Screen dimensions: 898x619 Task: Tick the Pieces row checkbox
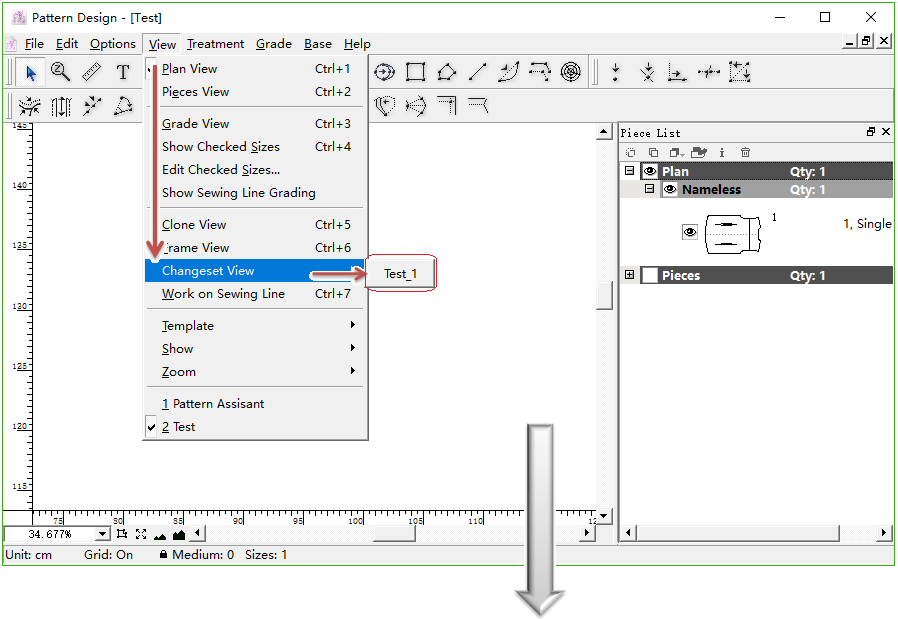pyautogui.click(x=650, y=275)
